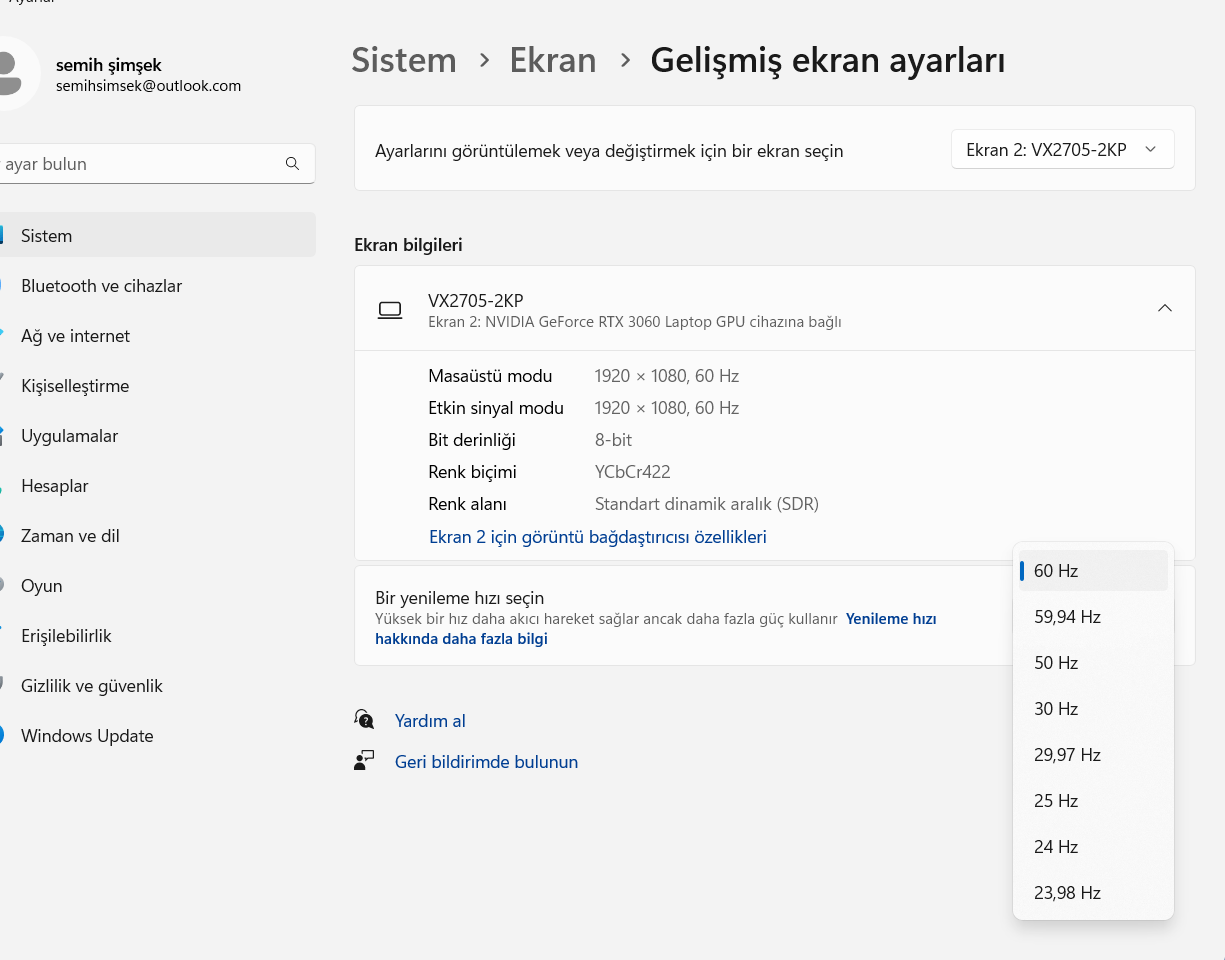Select the 23,98 Hz option
This screenshot has height=960, width=1225.
click(x=1067, y=893)
